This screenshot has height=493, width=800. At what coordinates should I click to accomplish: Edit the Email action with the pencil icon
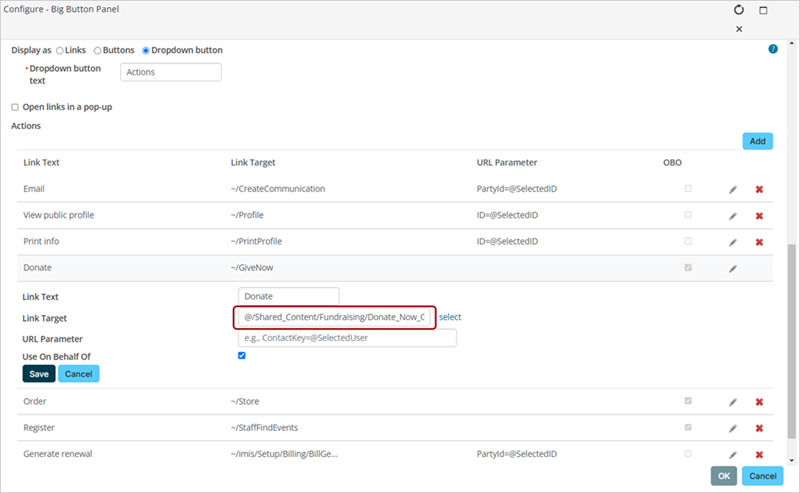tap(733, 189)
